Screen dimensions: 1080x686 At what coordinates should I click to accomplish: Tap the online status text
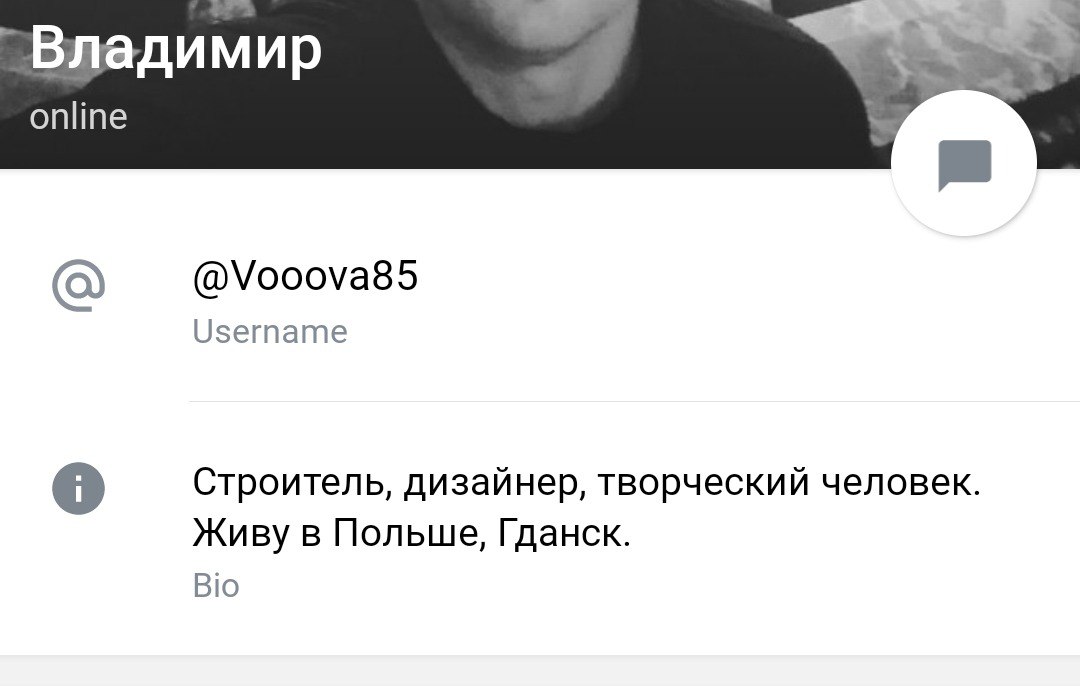(79, 116)
